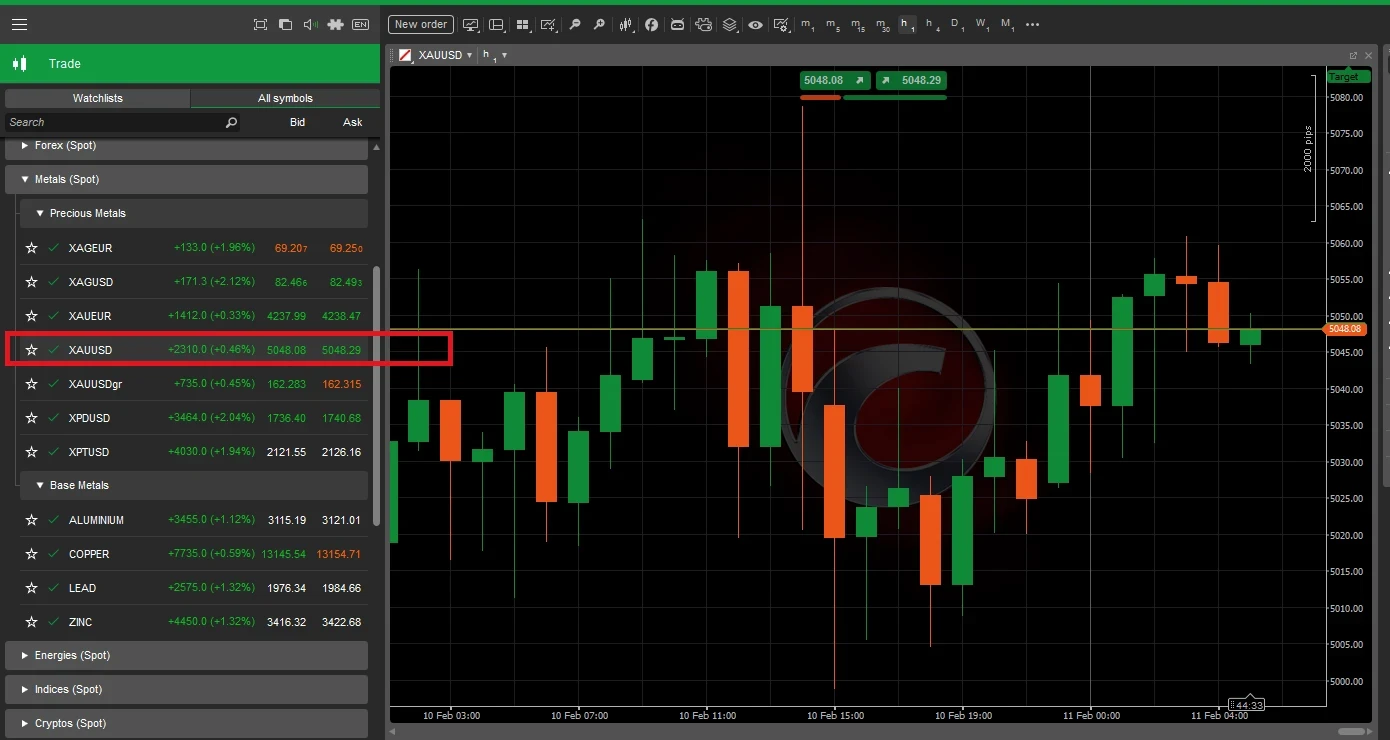The width and height of the screenshot is (1390, 740).
Task: Open the plugins puzzle-piece icon
Action: (335, 25)
